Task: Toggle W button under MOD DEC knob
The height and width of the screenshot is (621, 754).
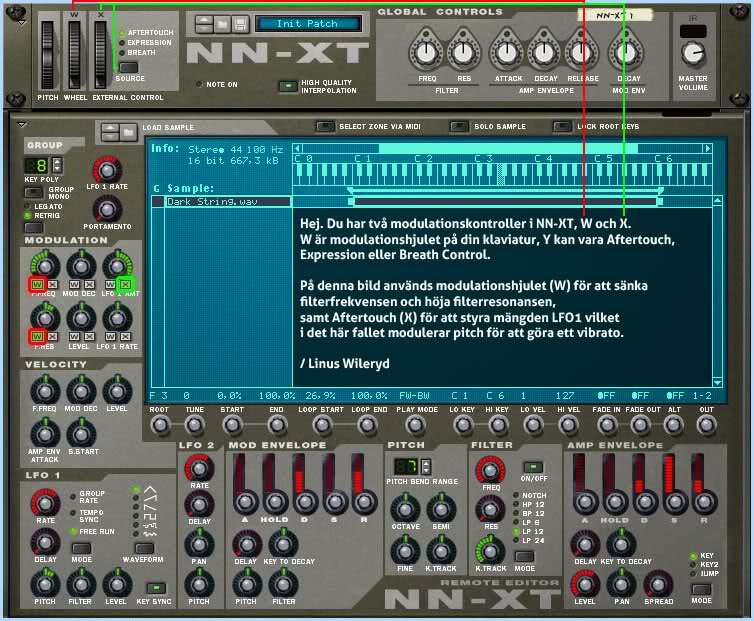Action: click(74, 284)
